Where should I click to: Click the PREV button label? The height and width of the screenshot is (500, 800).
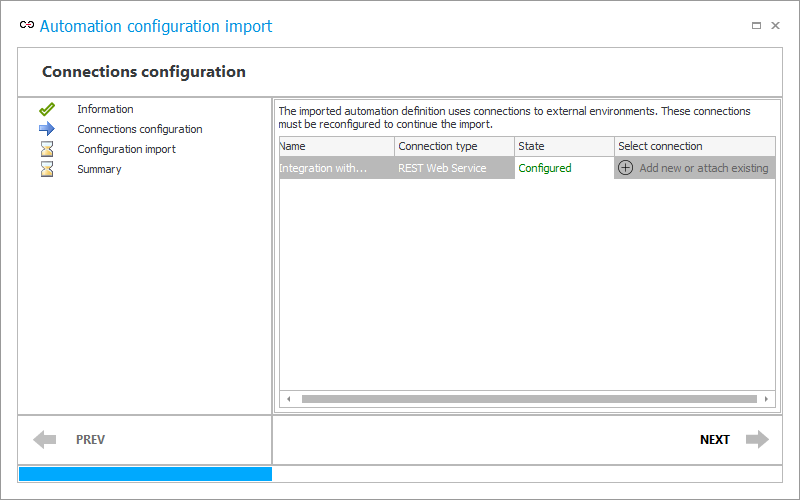[x=90, y=440]
